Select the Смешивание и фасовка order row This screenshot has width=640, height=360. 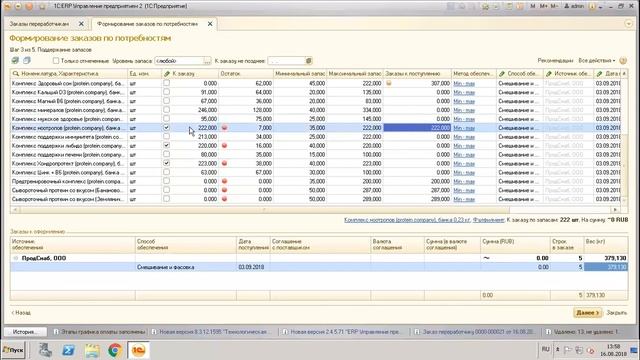319,267
